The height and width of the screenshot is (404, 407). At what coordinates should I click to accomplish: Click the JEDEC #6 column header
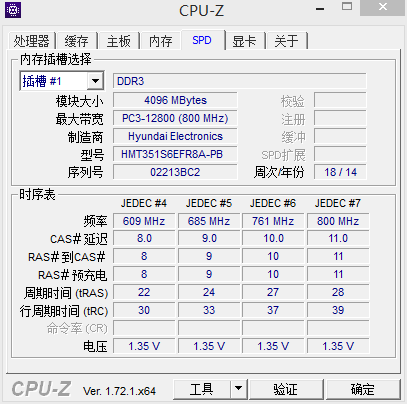[x=273, y=203]
